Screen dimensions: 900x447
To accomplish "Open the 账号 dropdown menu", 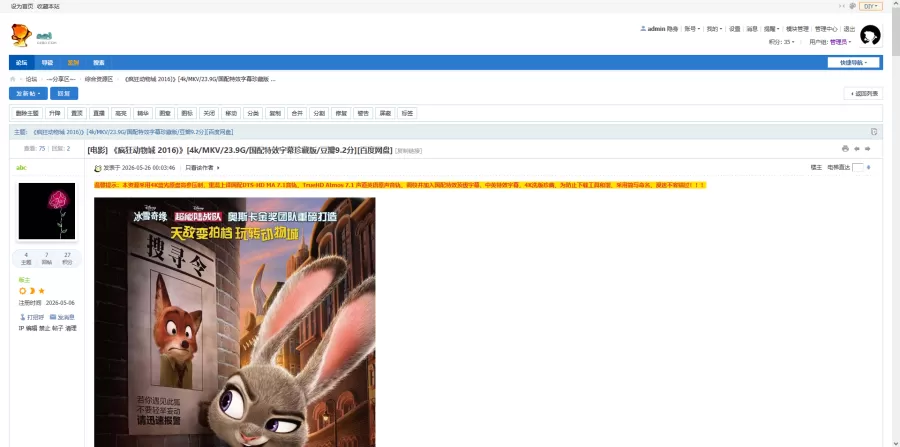I will [692, 29].
